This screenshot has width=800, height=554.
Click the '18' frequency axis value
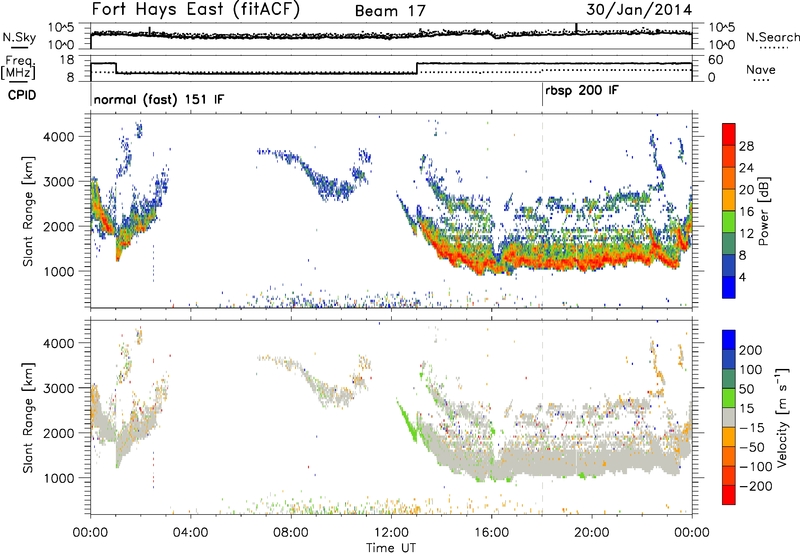click(x=66, y=60)
